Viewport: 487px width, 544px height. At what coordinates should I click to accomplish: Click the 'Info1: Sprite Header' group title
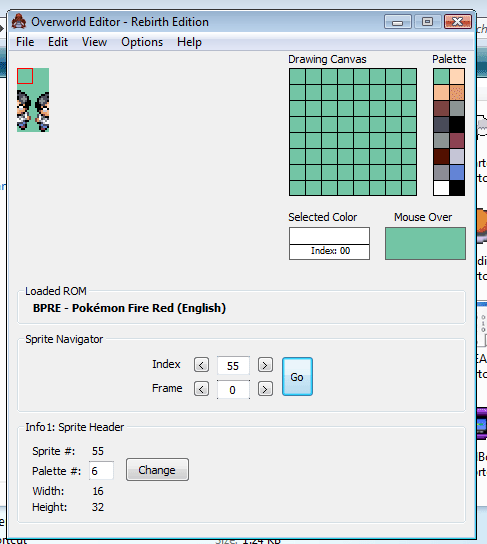[75, 427]
